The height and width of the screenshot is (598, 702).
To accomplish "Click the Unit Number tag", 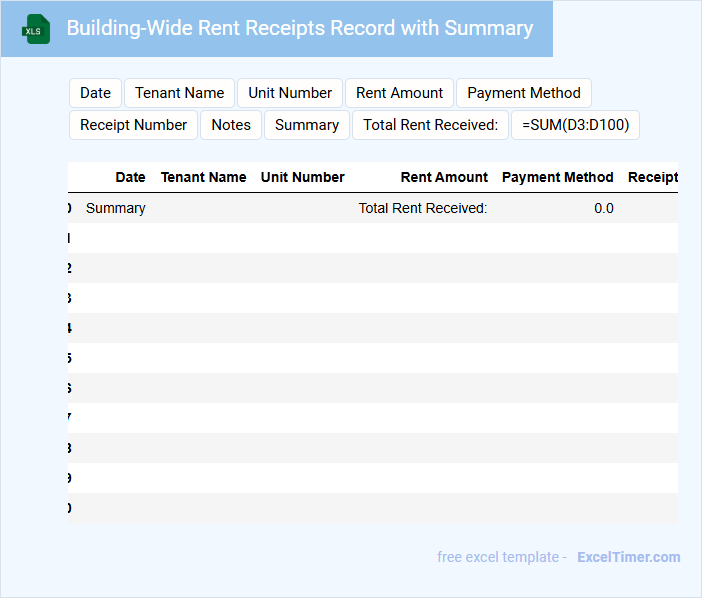I will pyautogui.click(x=290, y=93).
